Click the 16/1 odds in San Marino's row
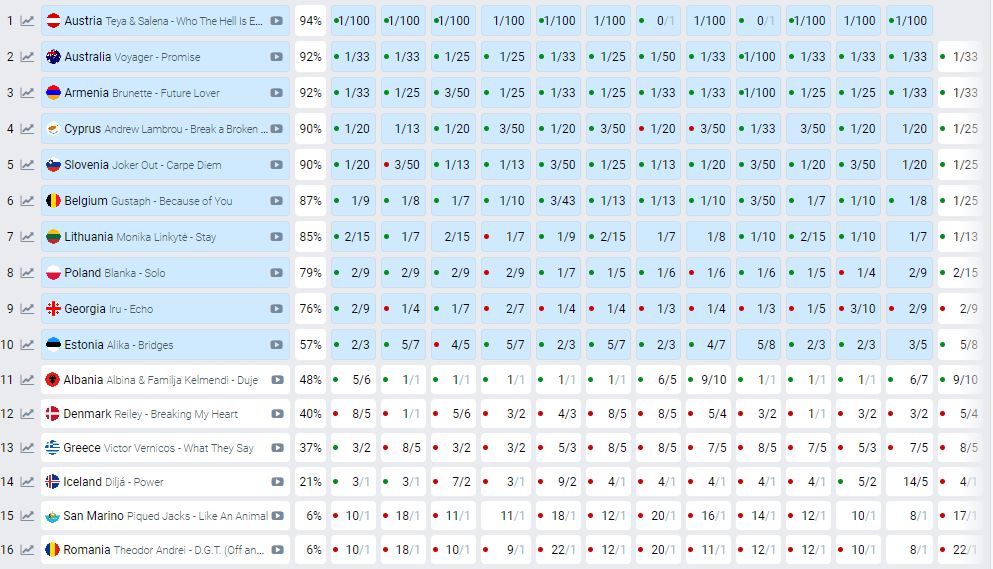 (x=709, y=516)
